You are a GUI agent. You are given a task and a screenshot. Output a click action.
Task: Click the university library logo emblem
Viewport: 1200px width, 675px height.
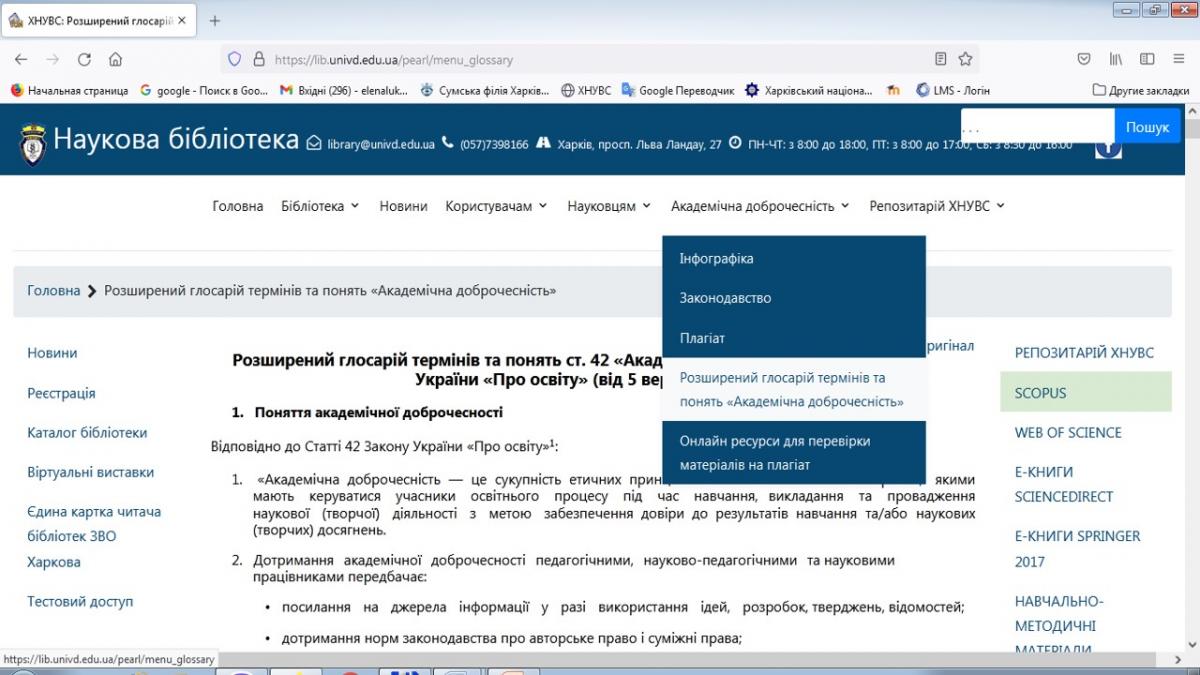[x=33, y=144]
